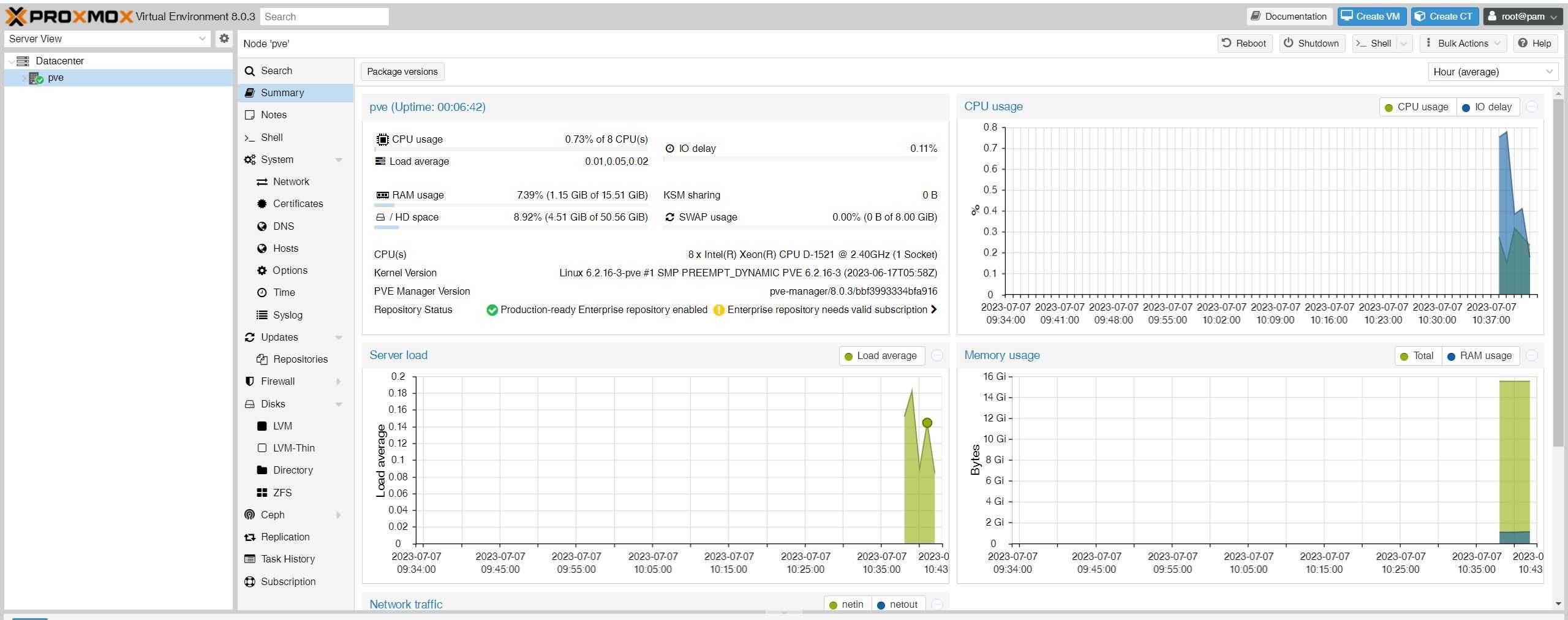Image resolution: width=1568 pixels, height=620 pixels.
Task: Open the Summary panel
Action: tap(295, 93)
